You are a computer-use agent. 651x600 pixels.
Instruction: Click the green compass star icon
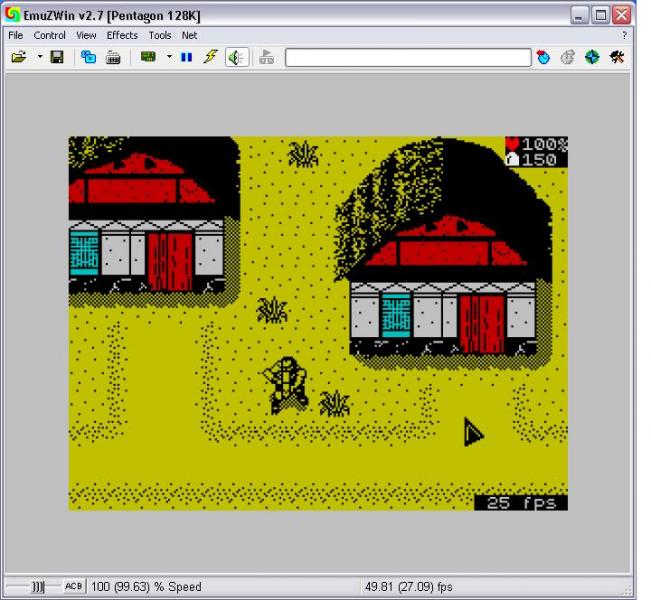593,58
